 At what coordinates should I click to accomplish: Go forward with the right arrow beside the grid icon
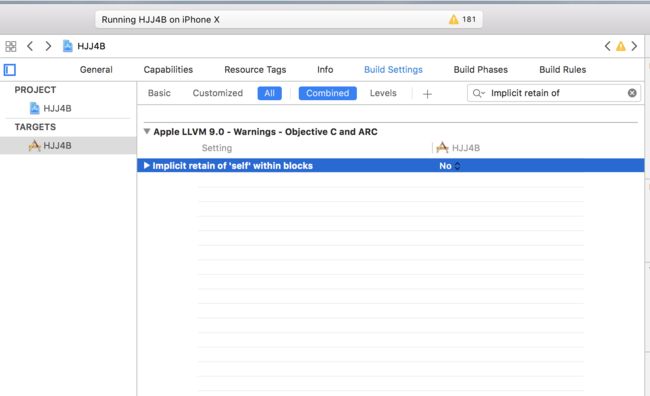click(48, 46)
